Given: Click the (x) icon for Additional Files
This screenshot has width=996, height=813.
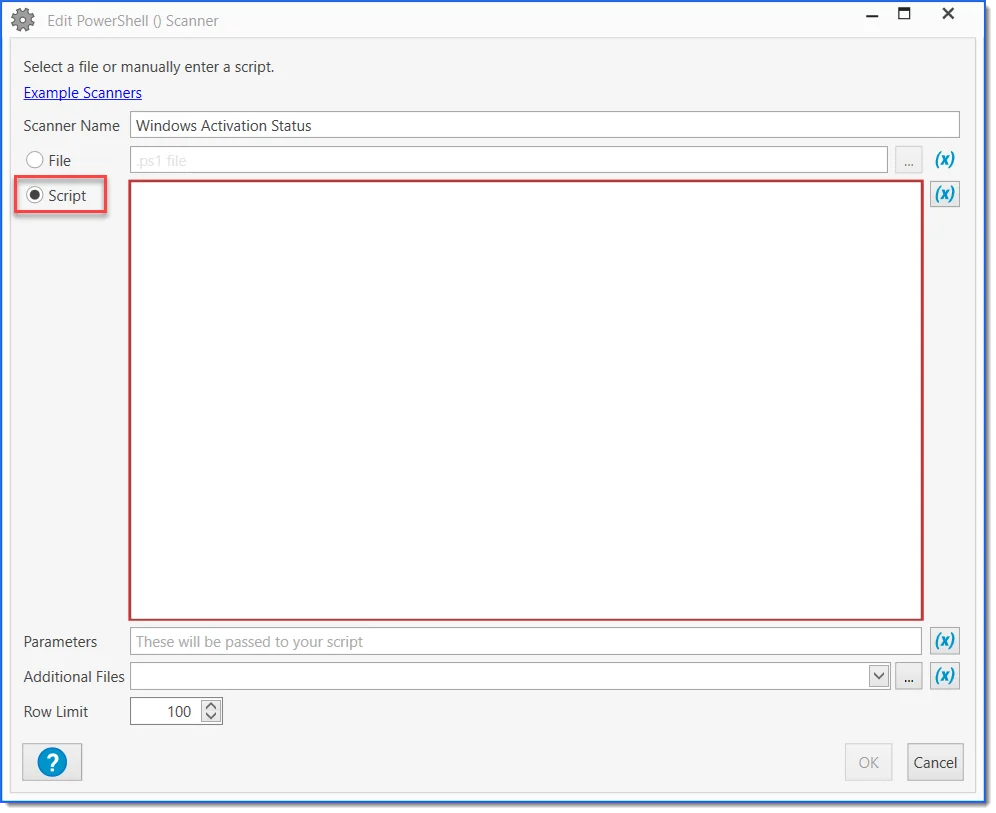Looking at the screenshot, I should (x=944, y=676).
